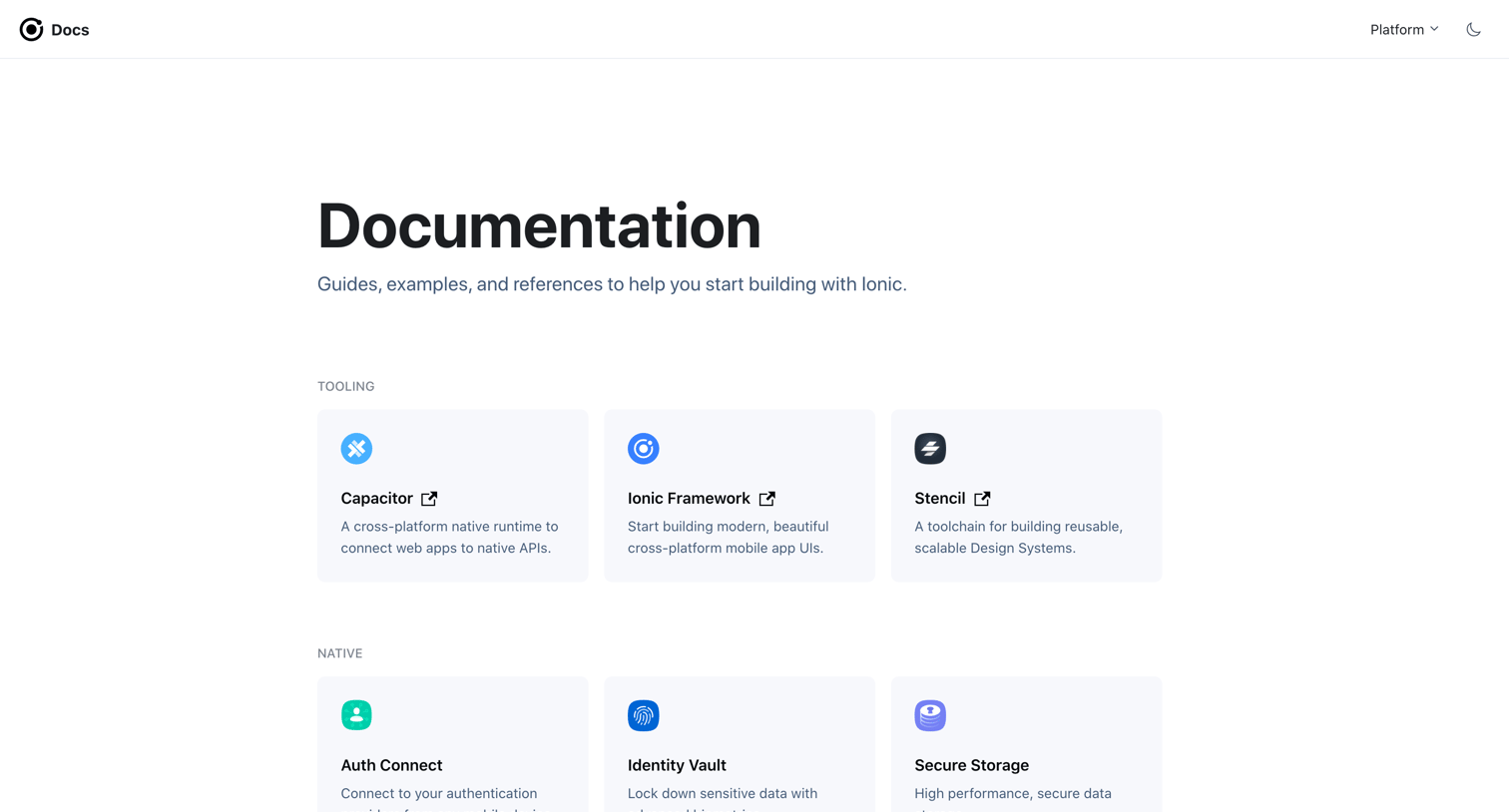The width and height of the screenshot is (1509, 812).
Task: Click the Secure Storage database icon
Action: click(930, 715)
